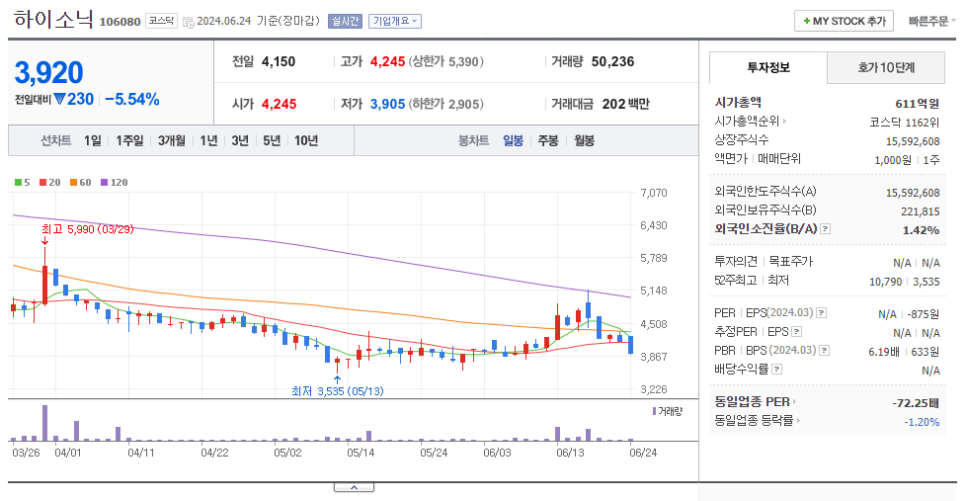This screenshot has width=966, height=501.
Task: Select the 월봉 candlestick chart
Action: click(584, 141)
